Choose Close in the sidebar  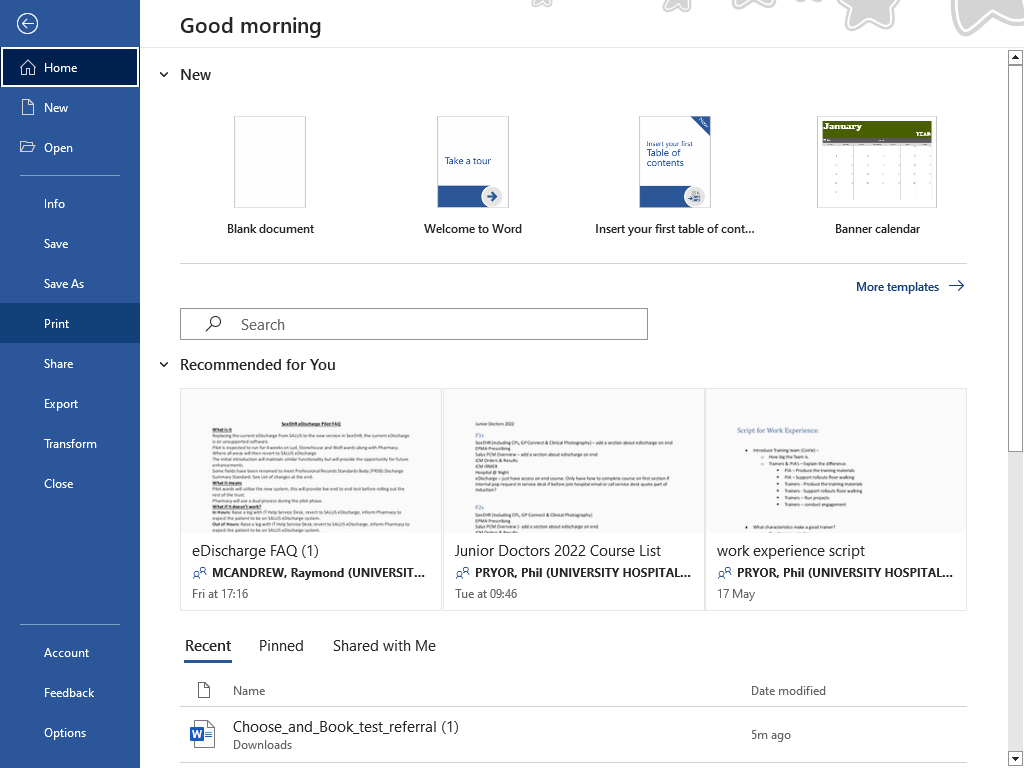click(70, 484)
